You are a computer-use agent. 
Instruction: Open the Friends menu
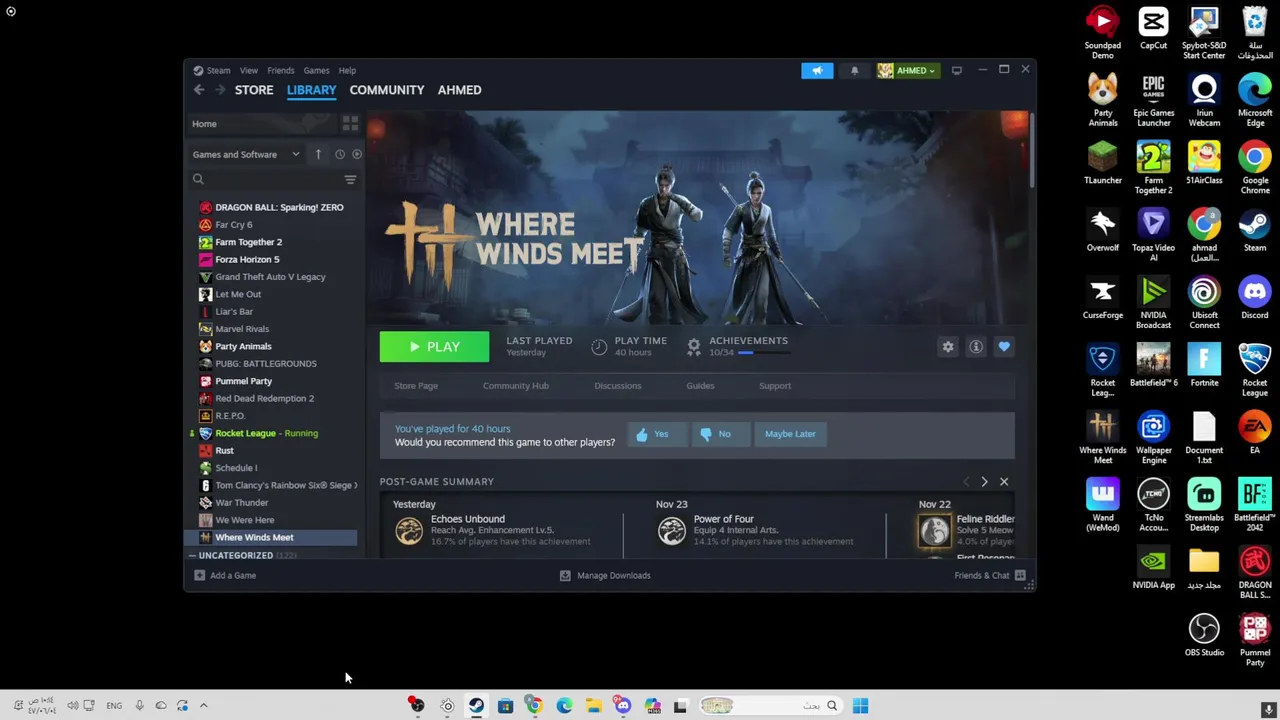(281, 70)
